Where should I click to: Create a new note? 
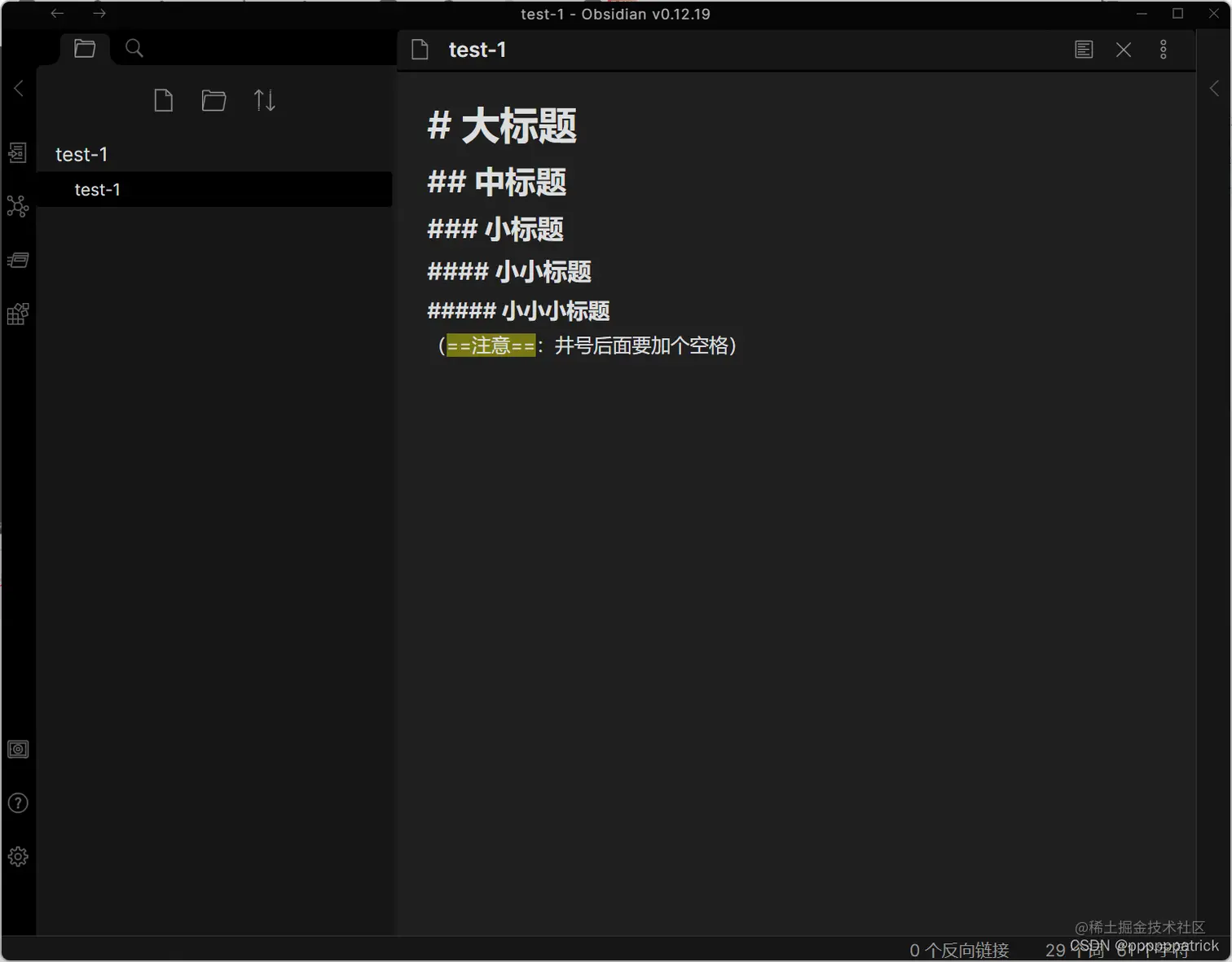[164, 100]
